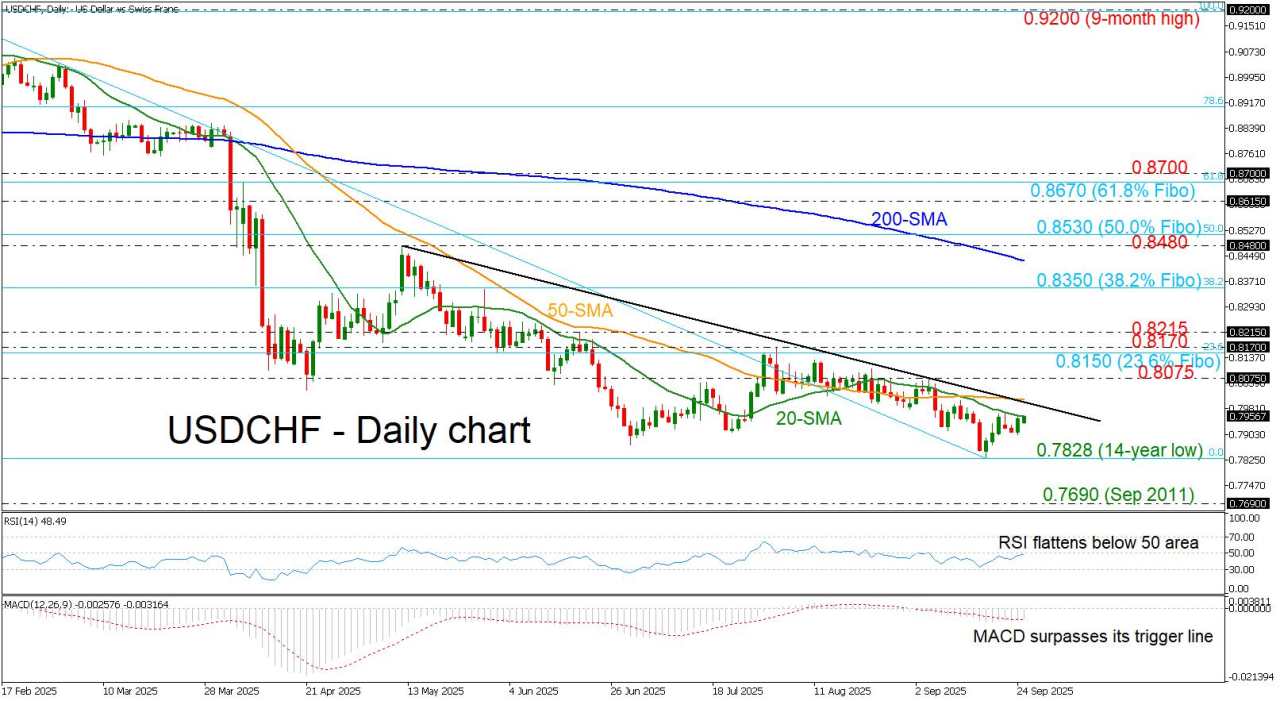The width and height of the screenshot is (1280, 701).
Task: Select the 0.8700 red resistance label
Action: pyautogui.click(x=1158, y=168)
